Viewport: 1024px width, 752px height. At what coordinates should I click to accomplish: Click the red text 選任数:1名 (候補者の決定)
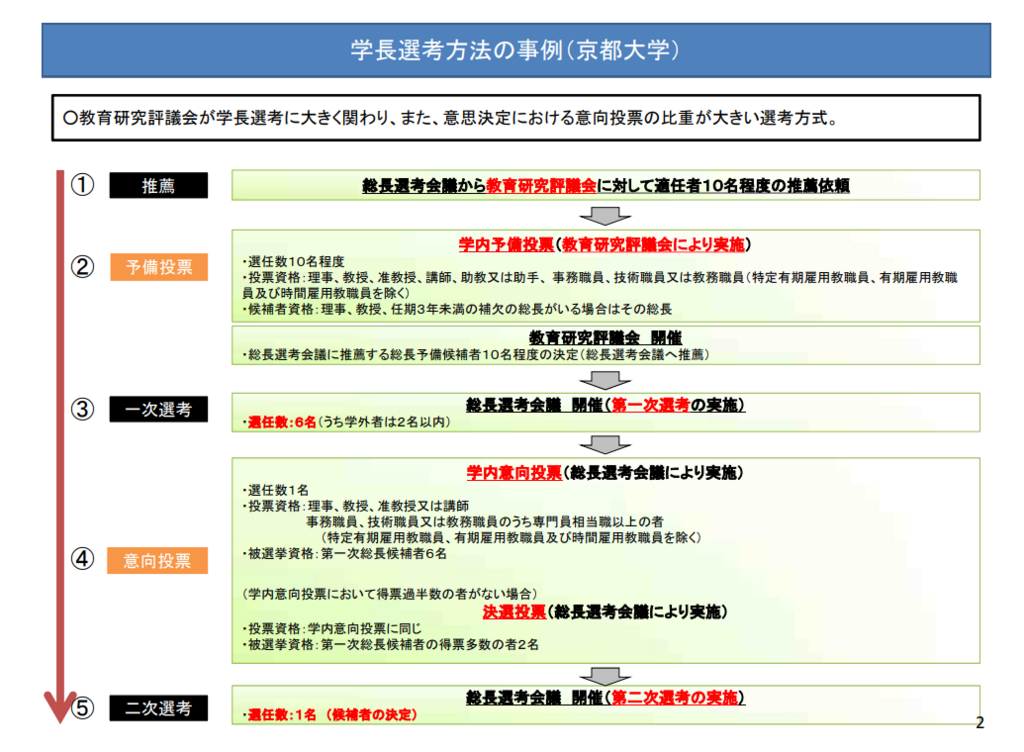pyautogui.click(x=331, y=715)
